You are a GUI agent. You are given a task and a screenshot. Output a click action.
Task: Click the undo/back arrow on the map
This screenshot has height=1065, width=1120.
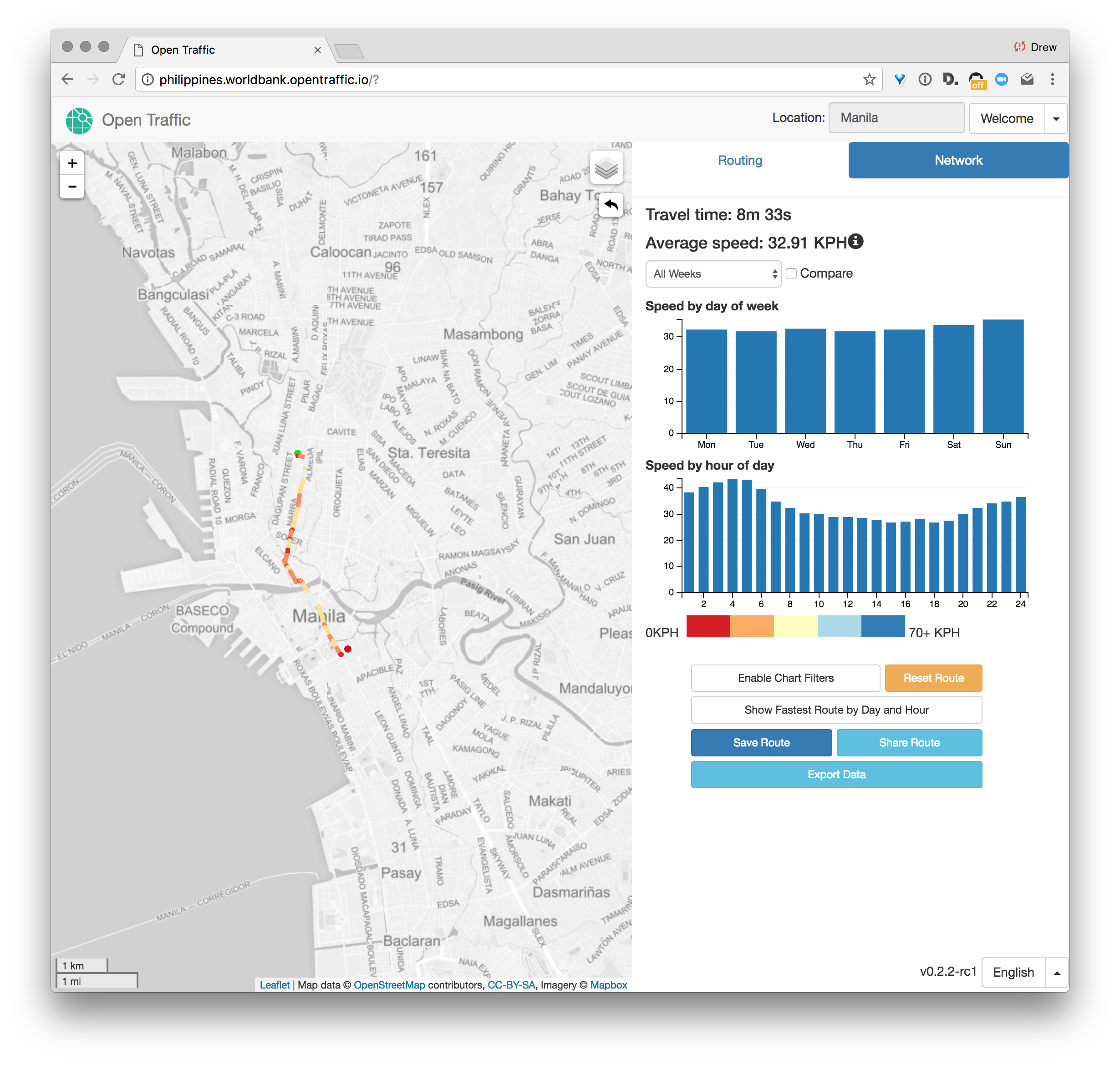coord(611,206)
